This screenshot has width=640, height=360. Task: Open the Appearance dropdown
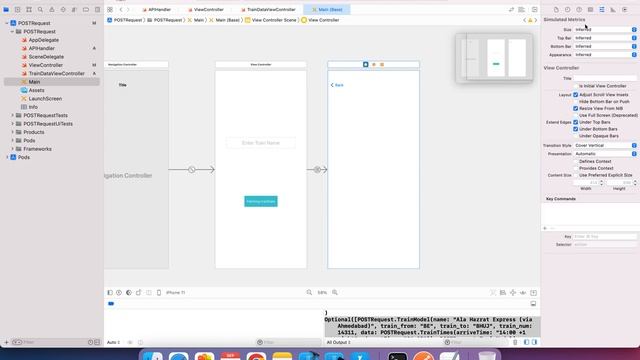[605, 55]
